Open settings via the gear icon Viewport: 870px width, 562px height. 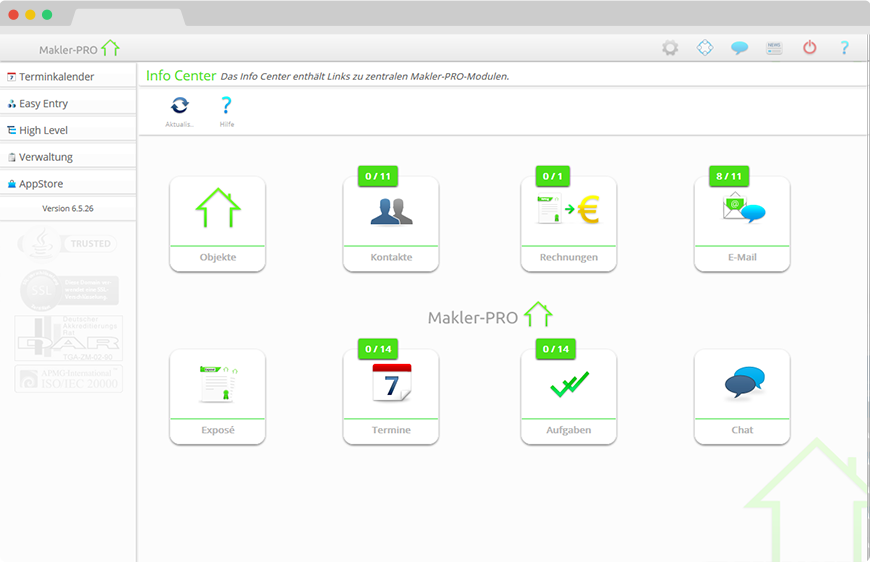tap(670, 48)
